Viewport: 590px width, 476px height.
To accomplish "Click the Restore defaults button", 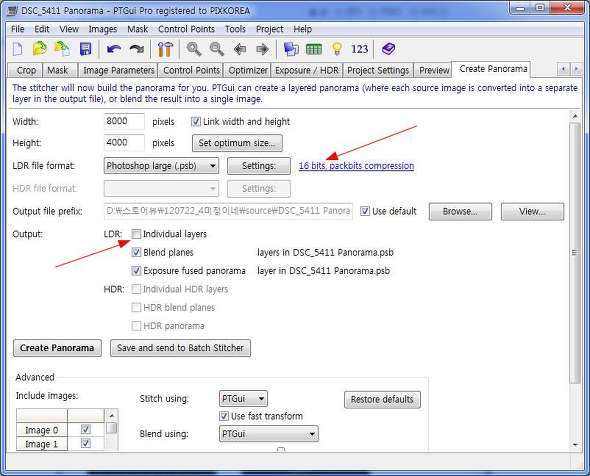I will point(382,399).
